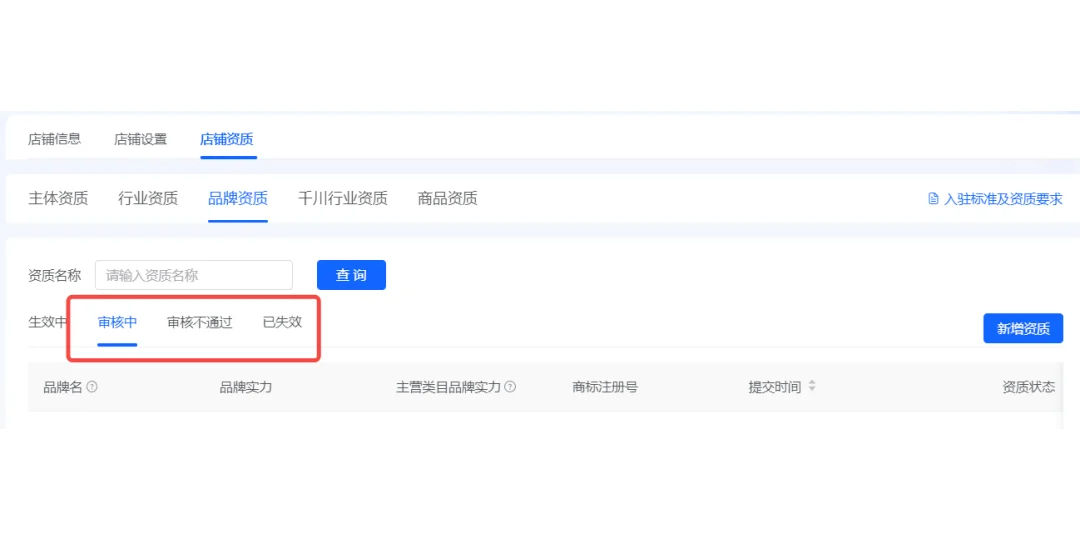Click the sort arrows next to 提交时间
1080x540 pixels.
click(x=812, y=387)
